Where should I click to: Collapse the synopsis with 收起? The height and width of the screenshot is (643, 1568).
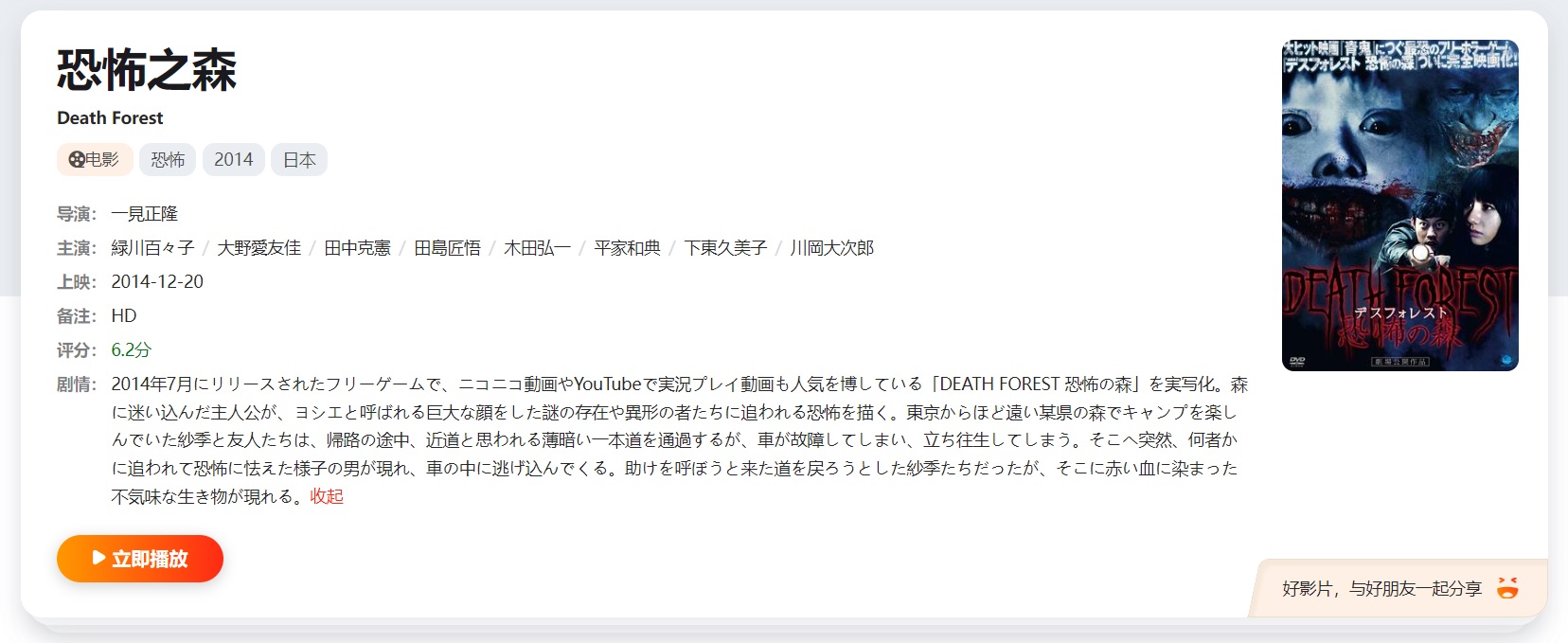(327, 496)
